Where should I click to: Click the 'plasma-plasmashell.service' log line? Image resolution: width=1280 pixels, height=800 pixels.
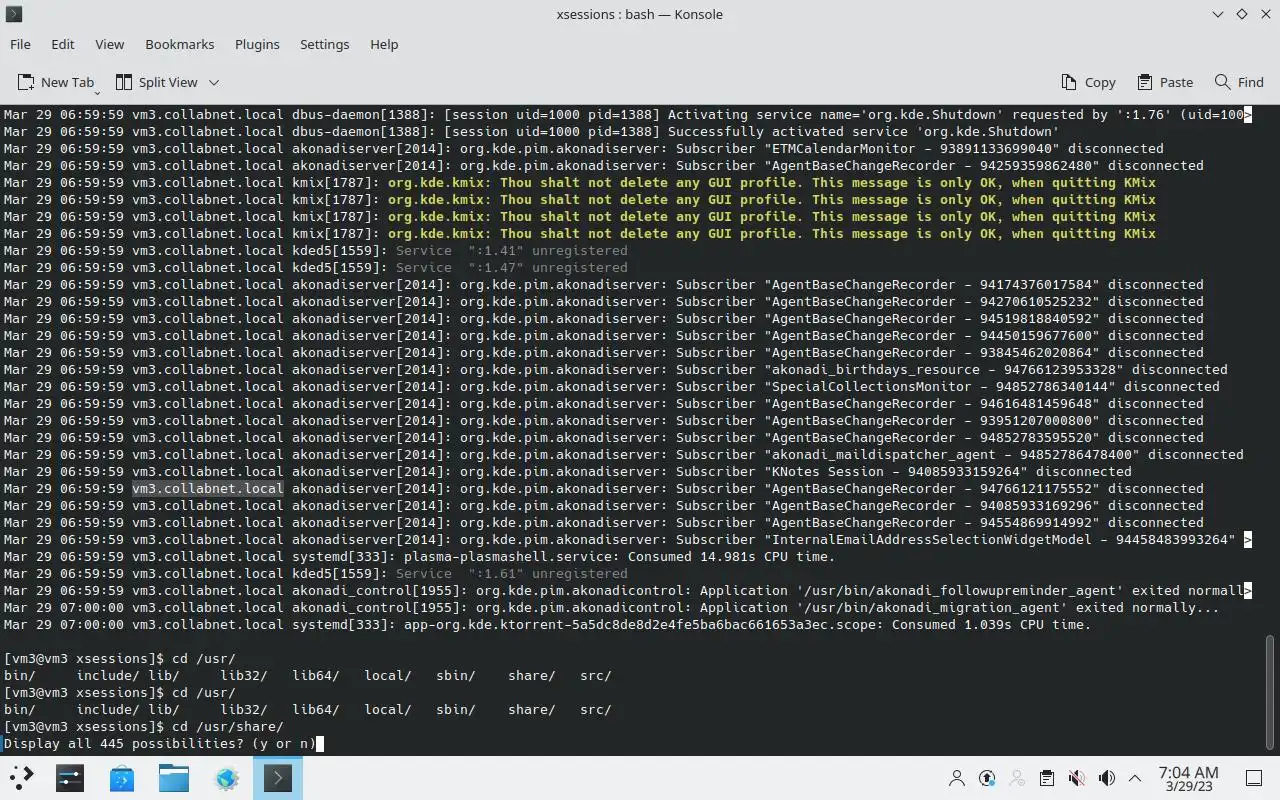(x=419, y=557)
